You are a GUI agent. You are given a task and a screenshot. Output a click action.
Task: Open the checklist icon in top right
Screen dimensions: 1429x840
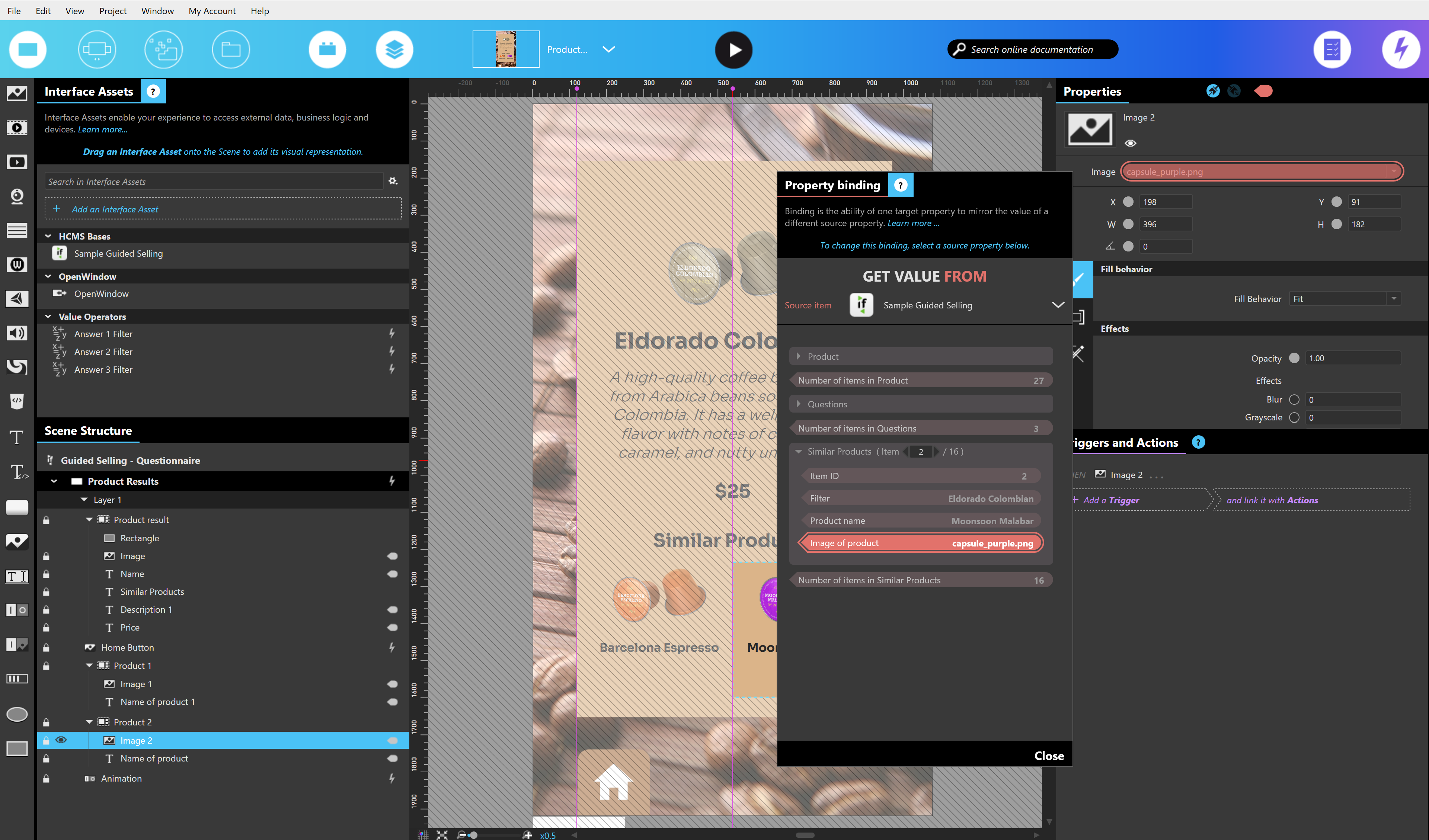(1332, 49)
